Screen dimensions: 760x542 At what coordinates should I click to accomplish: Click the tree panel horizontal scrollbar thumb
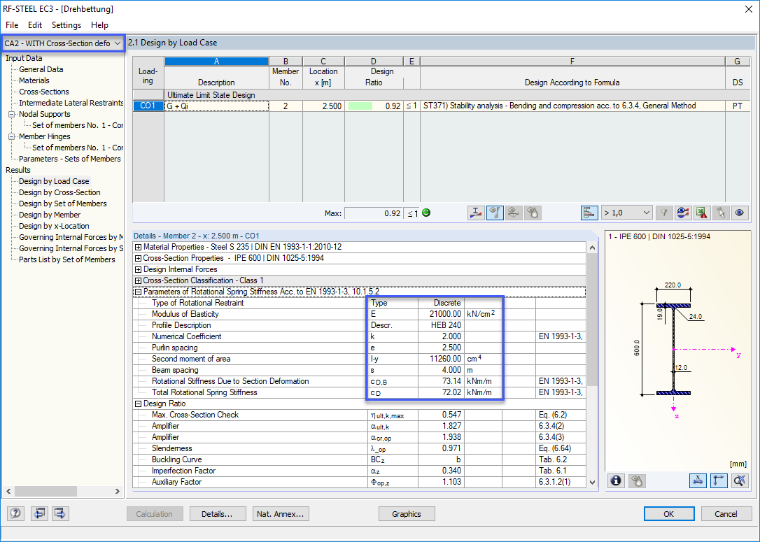tap(46, 491)
